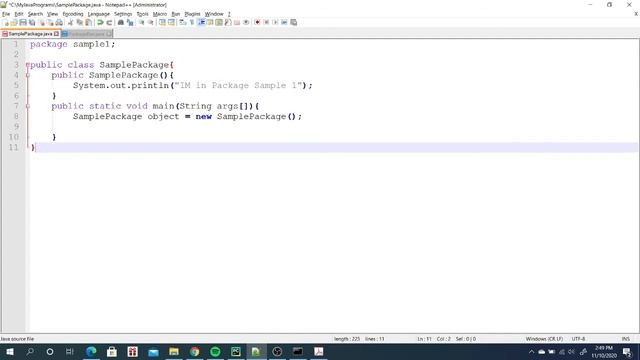Viewport: 640px width, 360px height.
Task: Click the Close file toolbar icon
Action: click(41, 22)
